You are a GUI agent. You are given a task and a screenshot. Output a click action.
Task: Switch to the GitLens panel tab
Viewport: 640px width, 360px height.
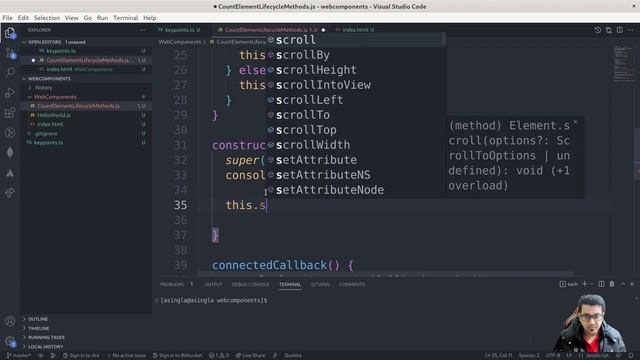point(320,284)
